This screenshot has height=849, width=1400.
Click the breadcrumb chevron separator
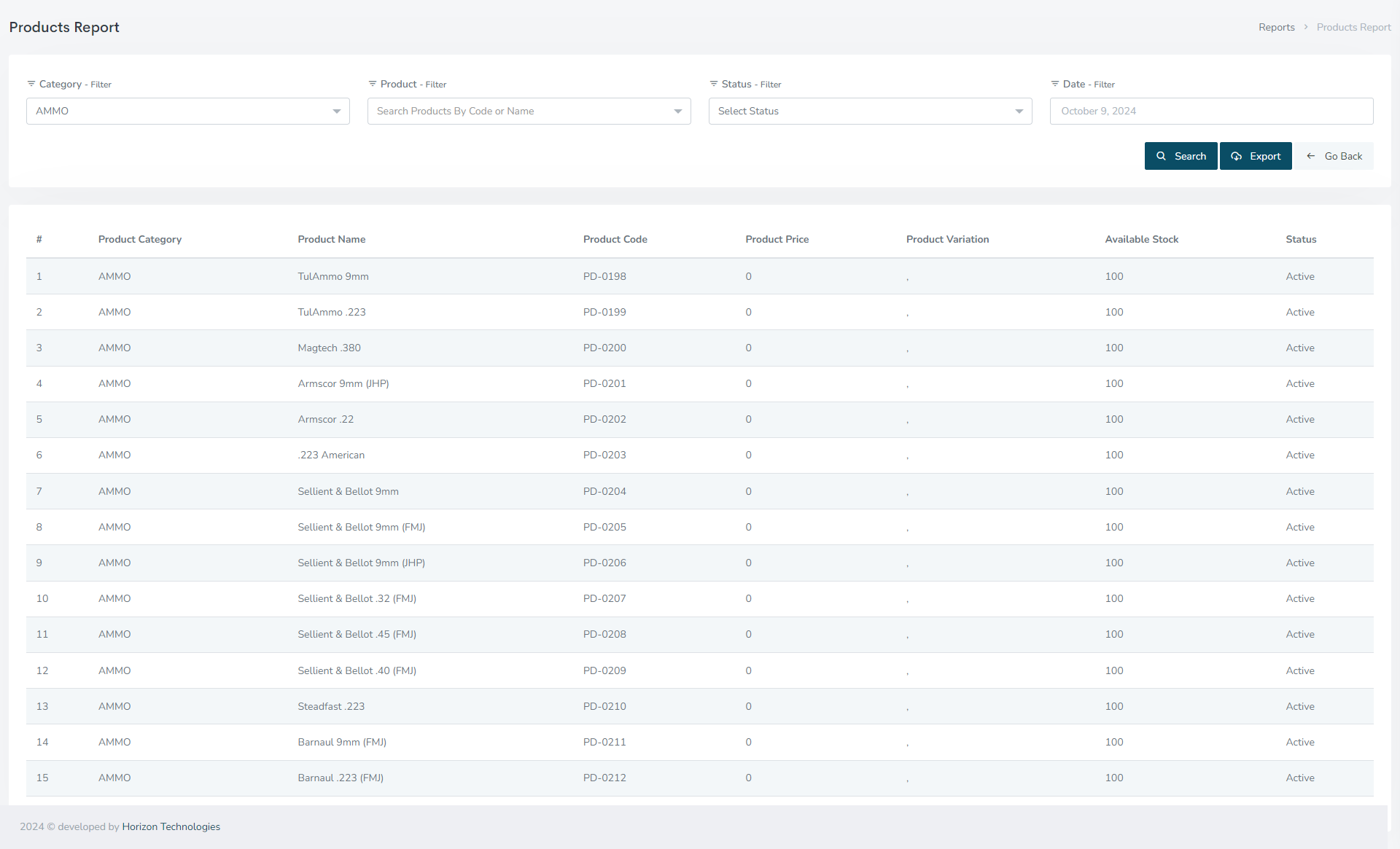[x=1306, y=27]
